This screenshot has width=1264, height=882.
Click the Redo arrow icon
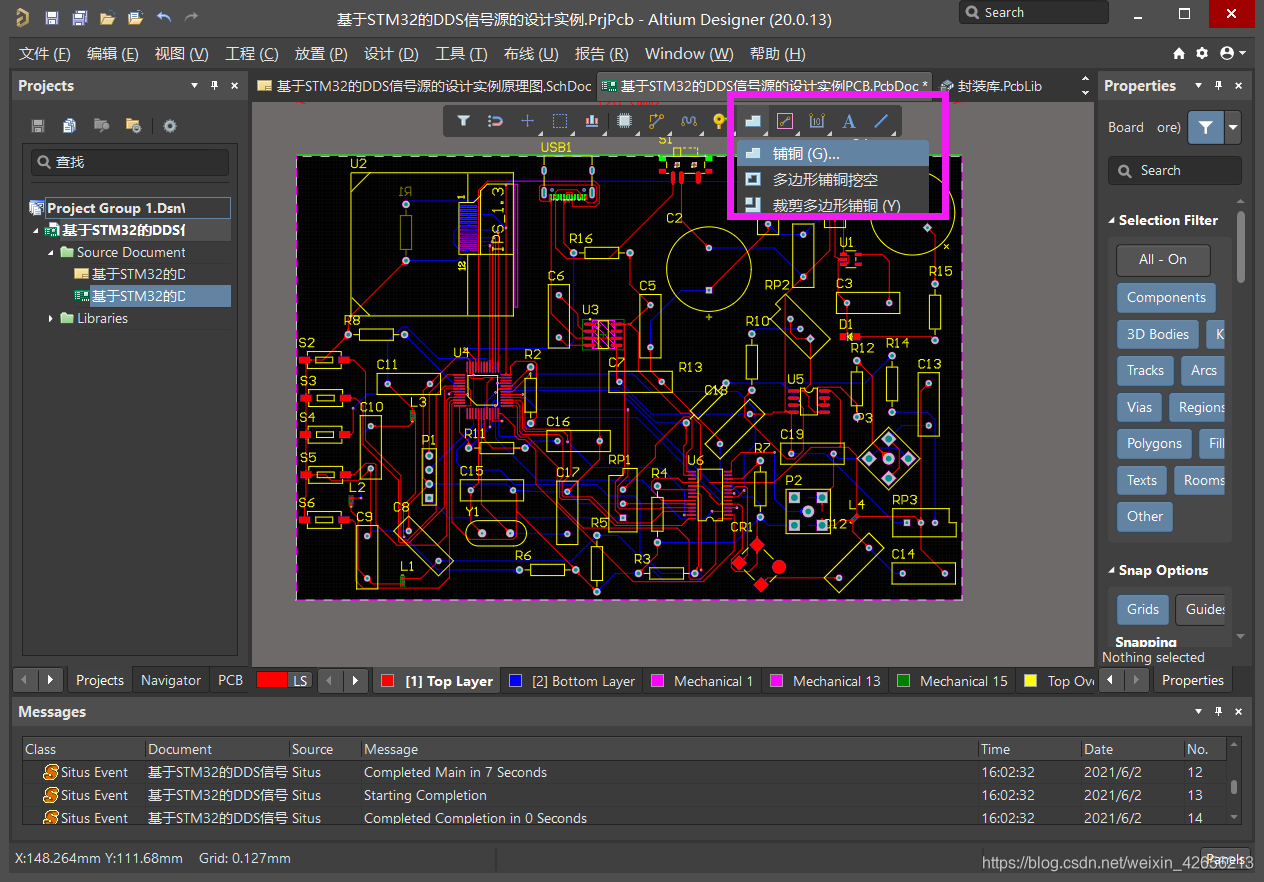point(192,18)
